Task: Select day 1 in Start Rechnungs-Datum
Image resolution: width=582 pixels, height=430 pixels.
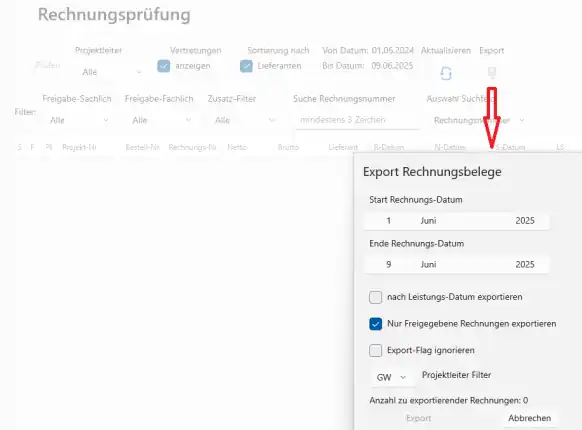Action: click(x=388, y=221)
